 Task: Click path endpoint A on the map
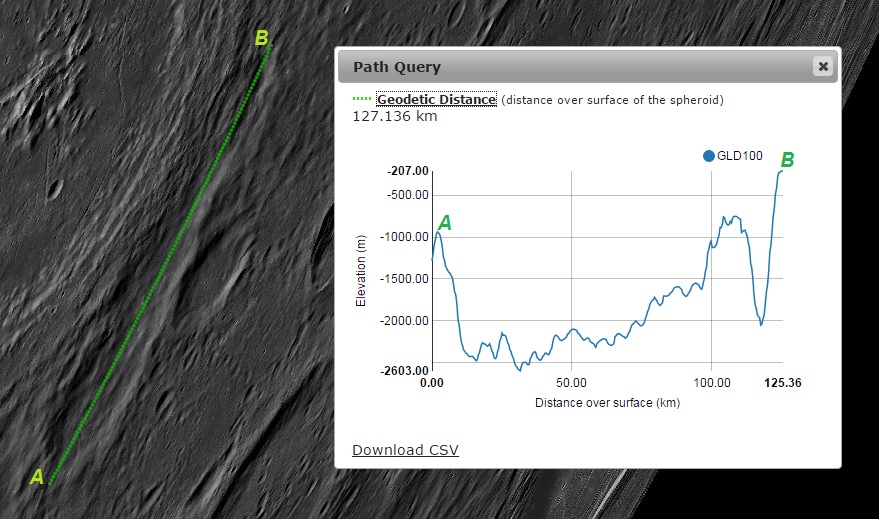click(50, 483)
